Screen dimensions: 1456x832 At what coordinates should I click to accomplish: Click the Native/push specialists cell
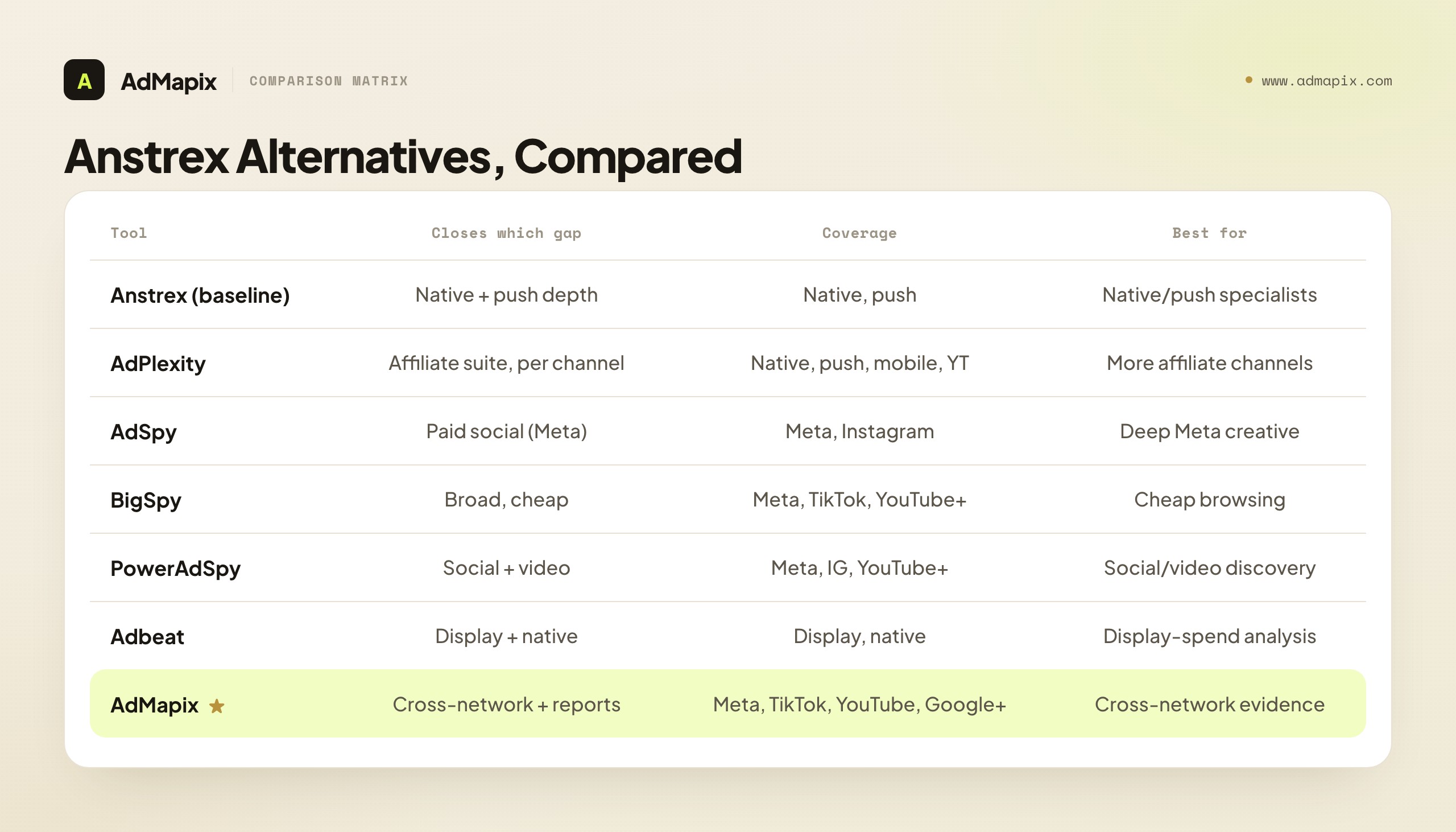click(1209, 295)
